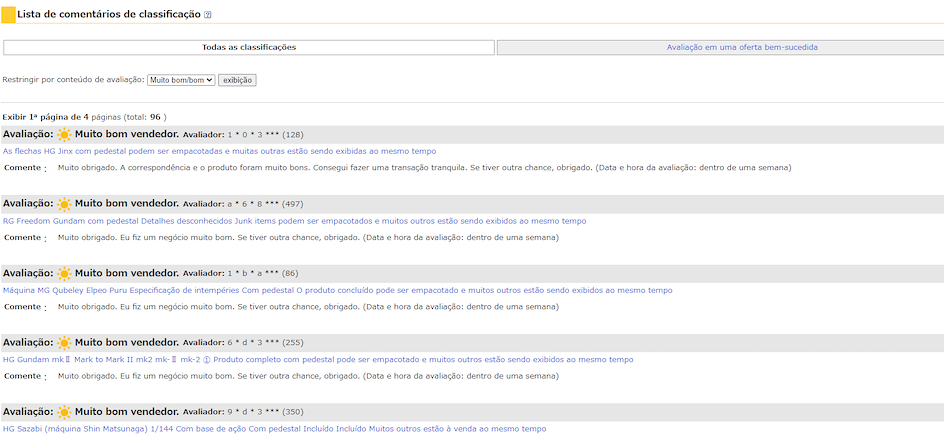Click the sun icon in the 1*0*3 review
Viewport: 944px width, 442px height.
64,135
